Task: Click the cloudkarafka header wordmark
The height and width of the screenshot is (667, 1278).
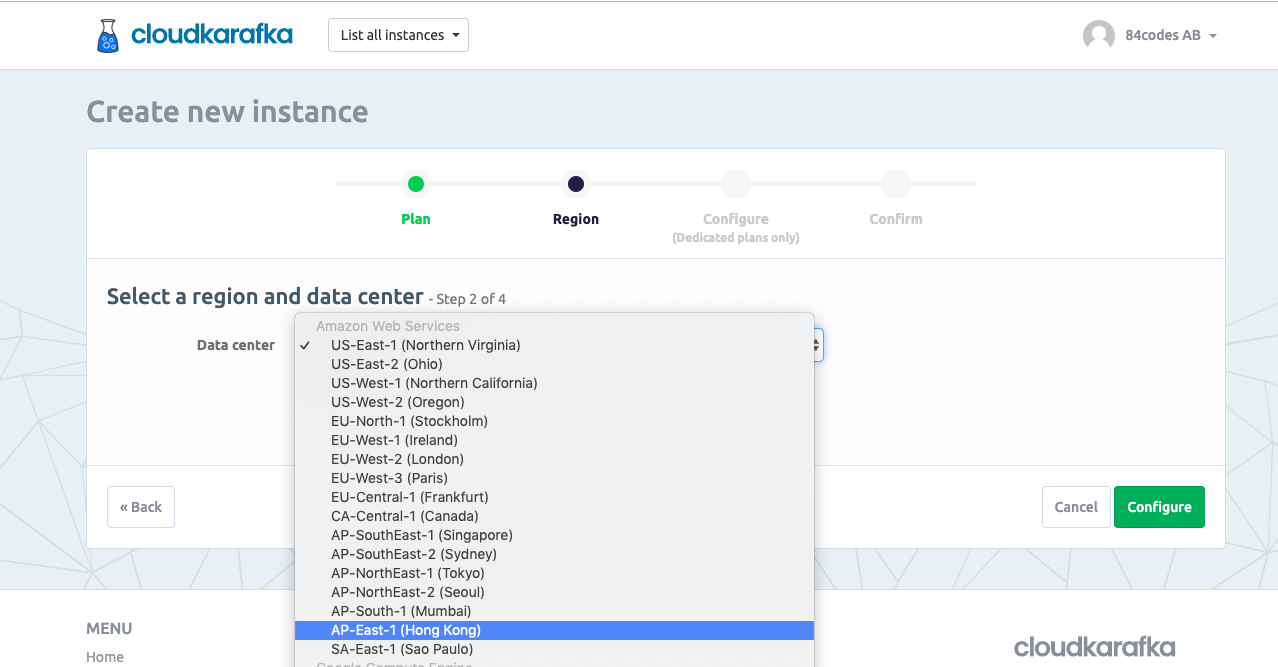Action: (212, 35)
